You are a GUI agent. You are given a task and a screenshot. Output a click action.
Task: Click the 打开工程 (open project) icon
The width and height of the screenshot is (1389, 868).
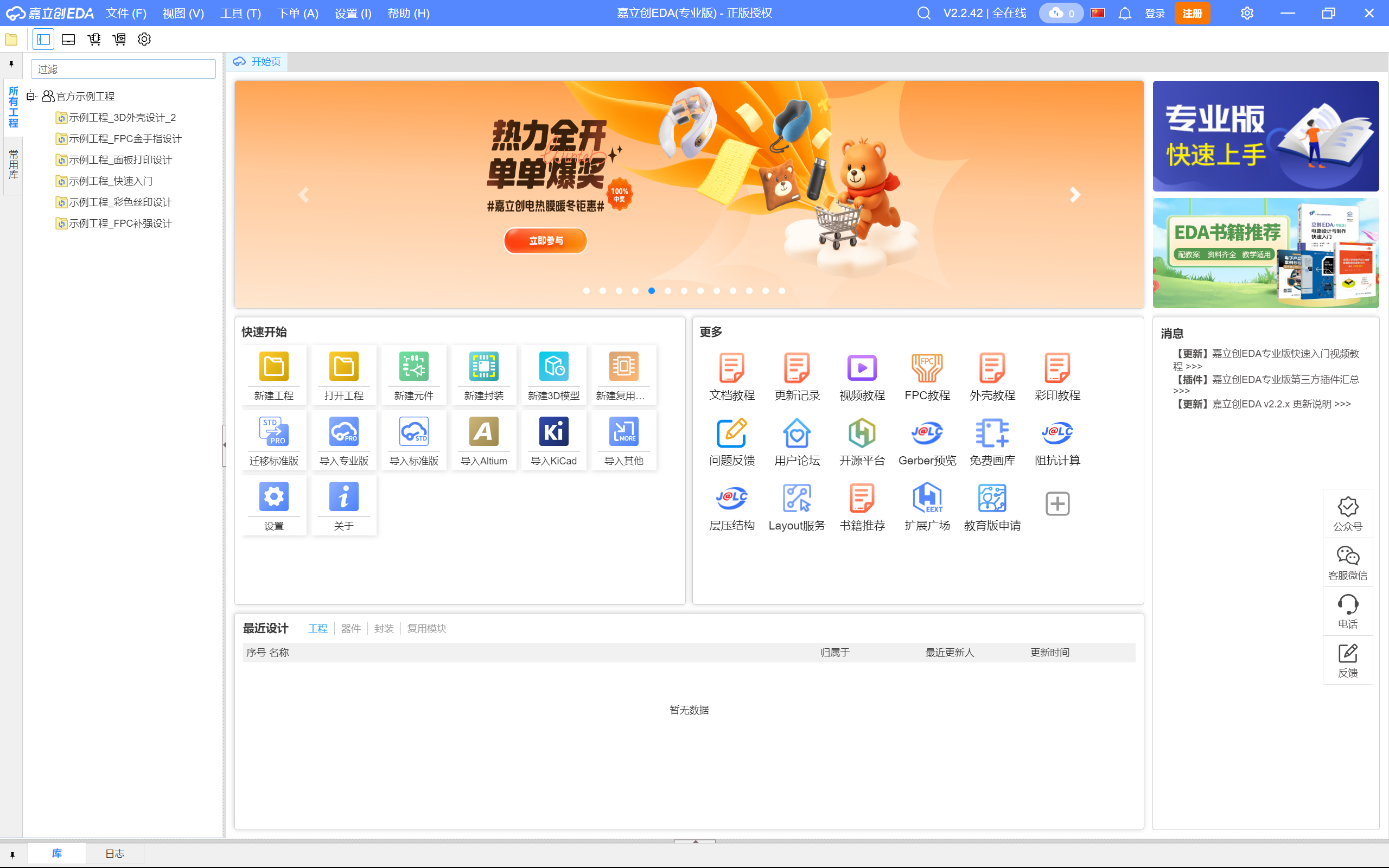(x=344, y=366)
